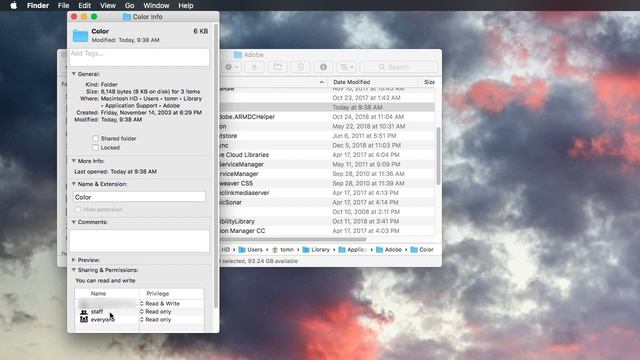Select the Library row dated Oct 11, 2018
Viewport: 640px width, 360px height.
tap(327, 221)
